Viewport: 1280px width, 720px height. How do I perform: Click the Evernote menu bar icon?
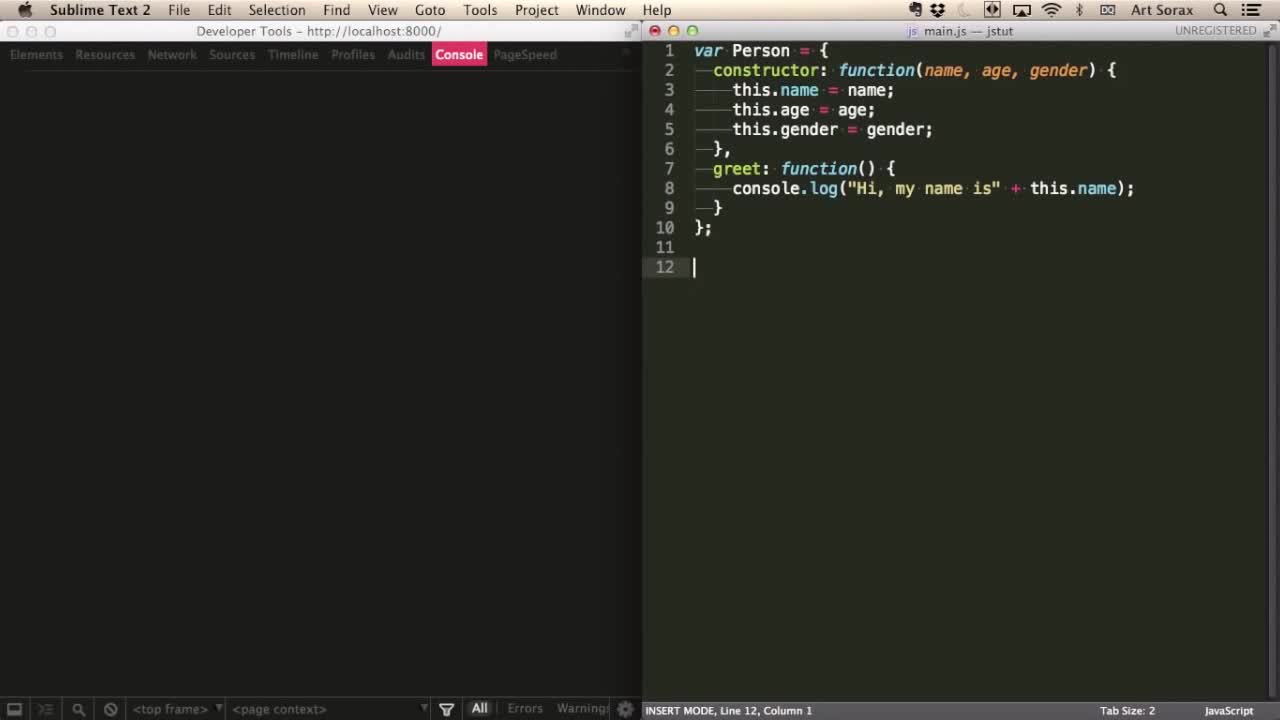point(915,10)
